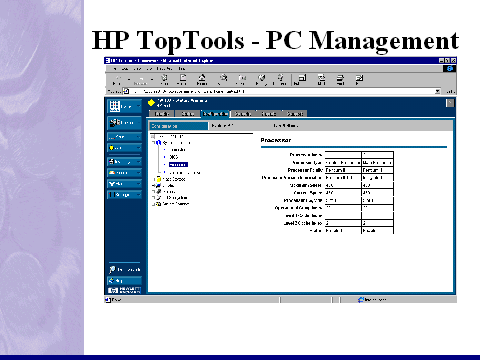Open dropdown arrow on yellow bulb sidebar button
The height and width of the screenshot is (360, 480).
coord(138,148)
